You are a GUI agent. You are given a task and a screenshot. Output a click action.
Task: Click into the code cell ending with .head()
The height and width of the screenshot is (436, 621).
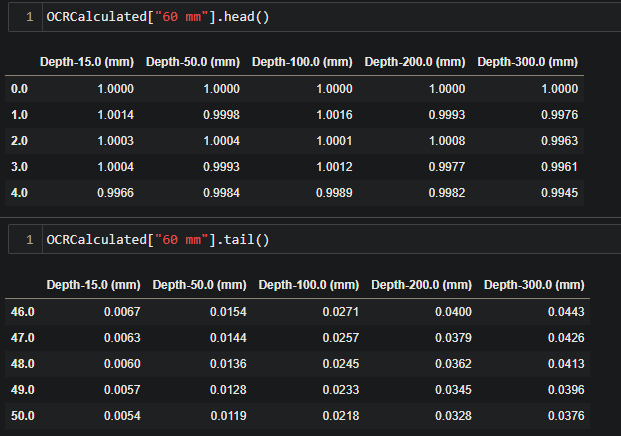[x=332, y=17]
